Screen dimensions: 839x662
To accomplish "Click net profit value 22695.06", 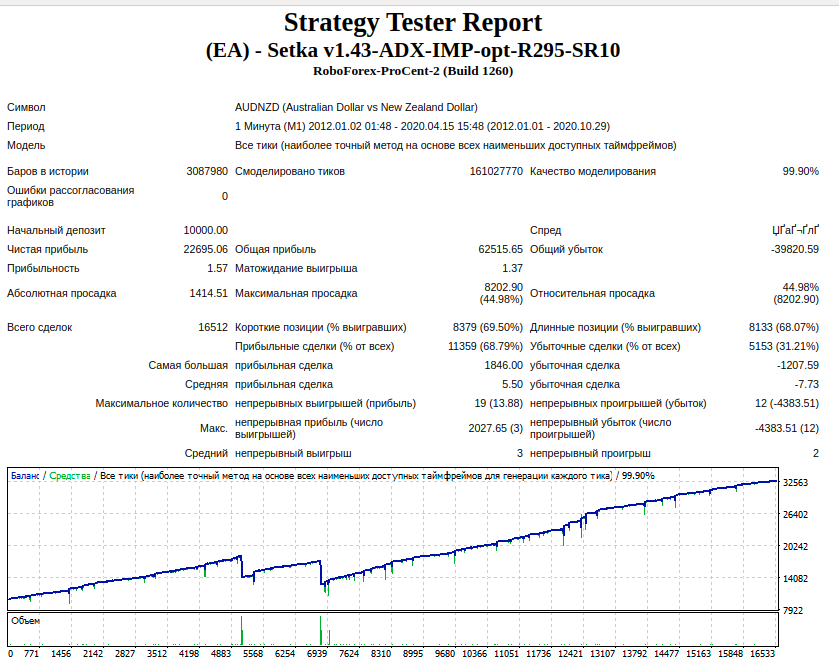I will 205,249.
